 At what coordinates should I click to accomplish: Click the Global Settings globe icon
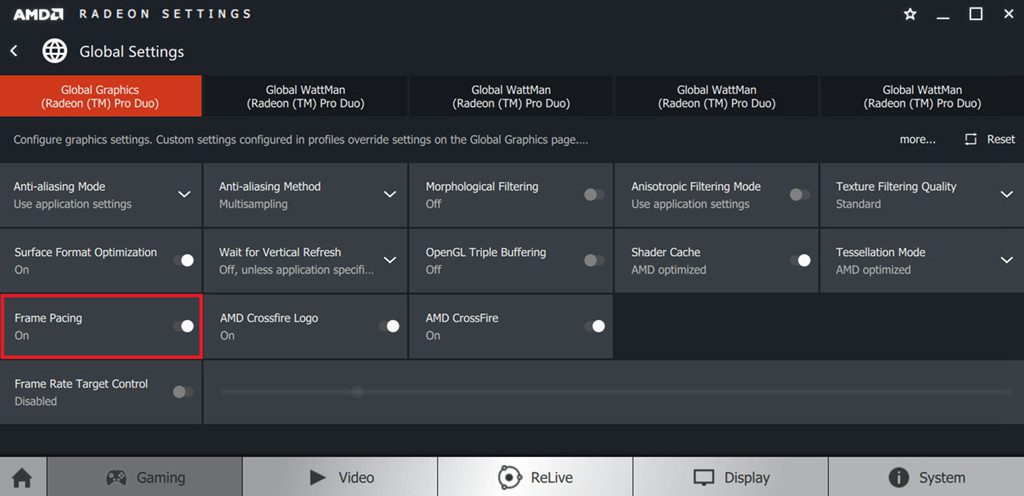click(x=55, y=51)
